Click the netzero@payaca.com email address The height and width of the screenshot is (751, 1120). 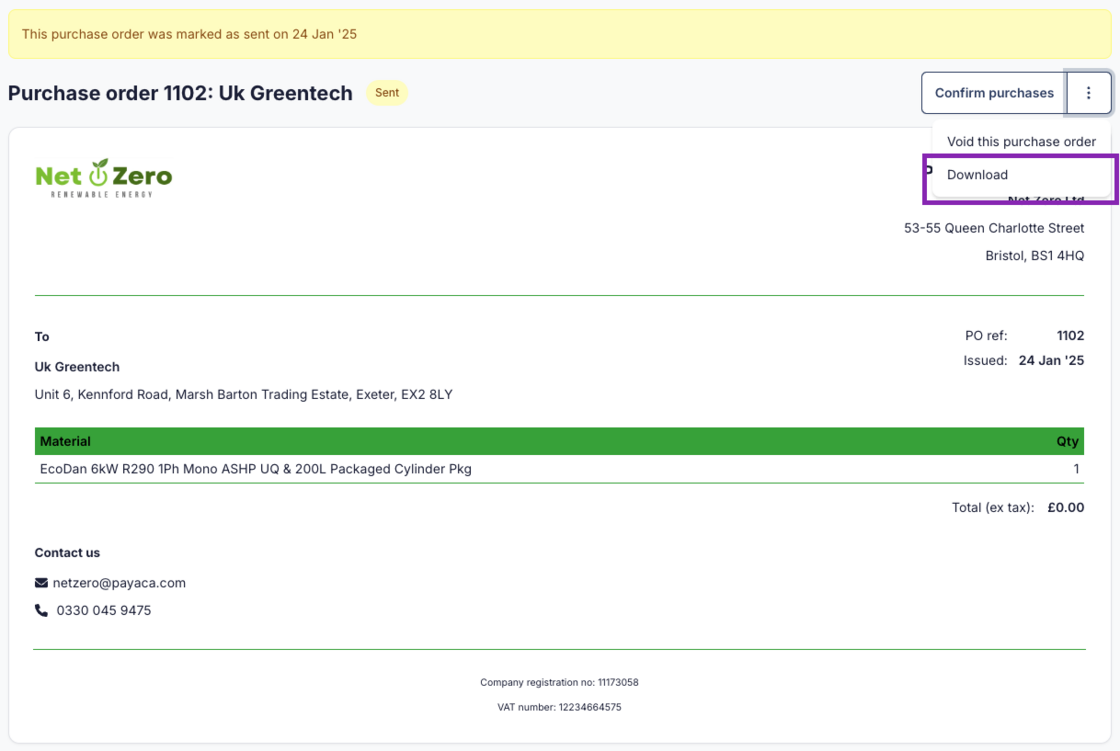tap(119, 583)
